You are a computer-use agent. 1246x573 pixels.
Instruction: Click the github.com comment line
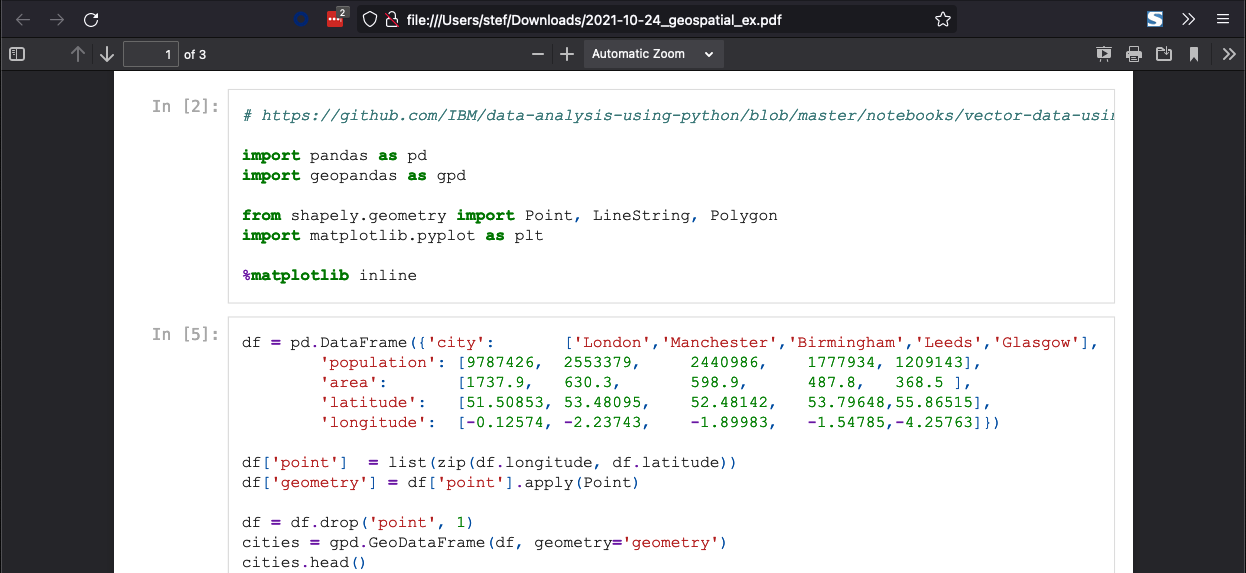tap(678, 115)
